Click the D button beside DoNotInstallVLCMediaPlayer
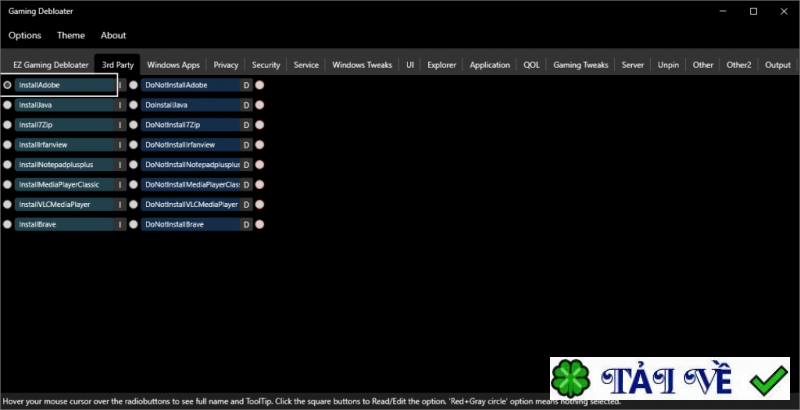The image size is (800, 410). [x=246, y=204]
